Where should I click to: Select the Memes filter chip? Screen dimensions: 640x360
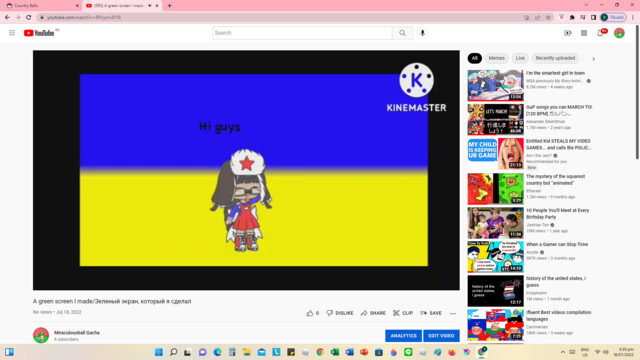pyautogui.click(x=496, y=58)
